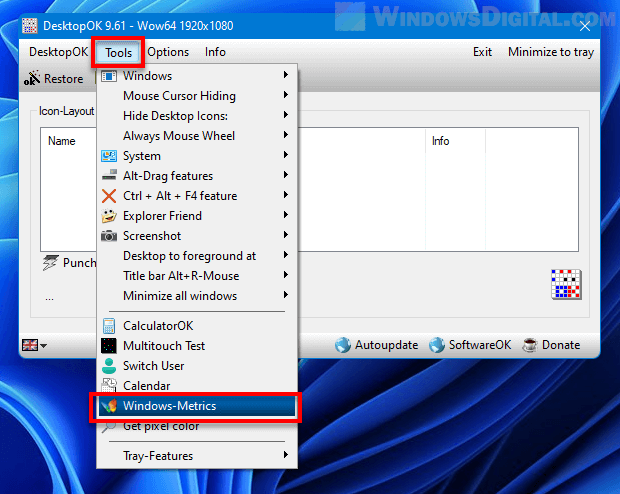Open Multitouch Test entry
This screenshot has height=494, width=620.
tap(197, 346)
